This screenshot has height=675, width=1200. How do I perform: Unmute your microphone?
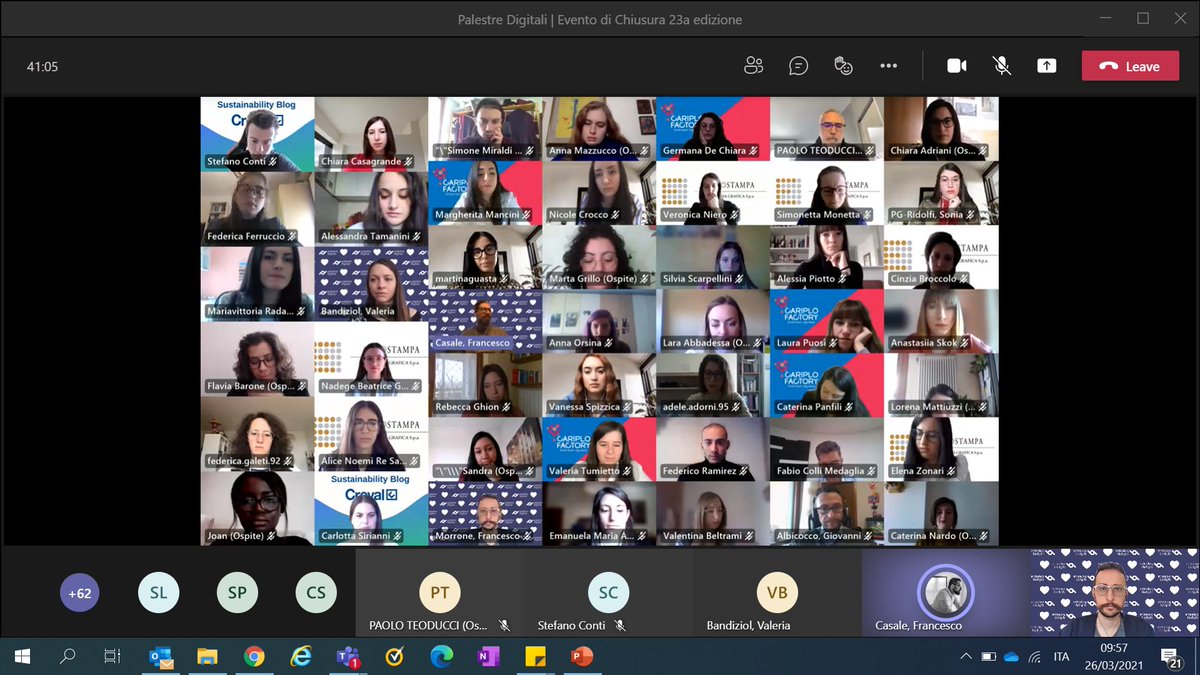pyautogui.click(x=1001, y=65)
